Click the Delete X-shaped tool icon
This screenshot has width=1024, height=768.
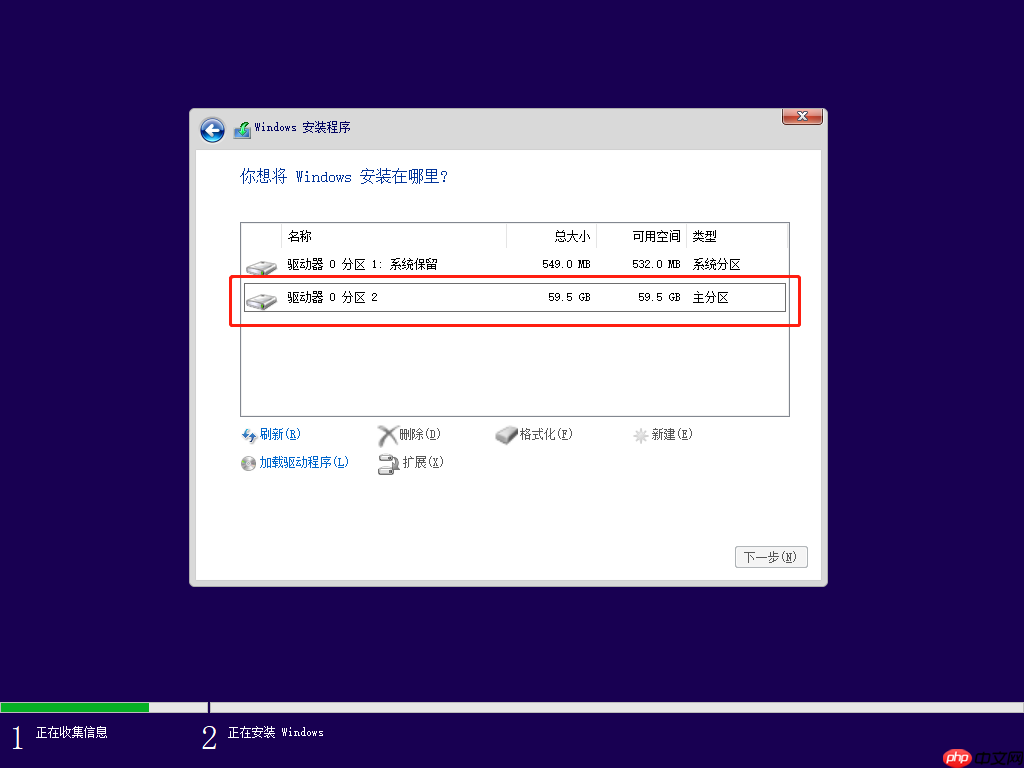click(x=390, y=434)
